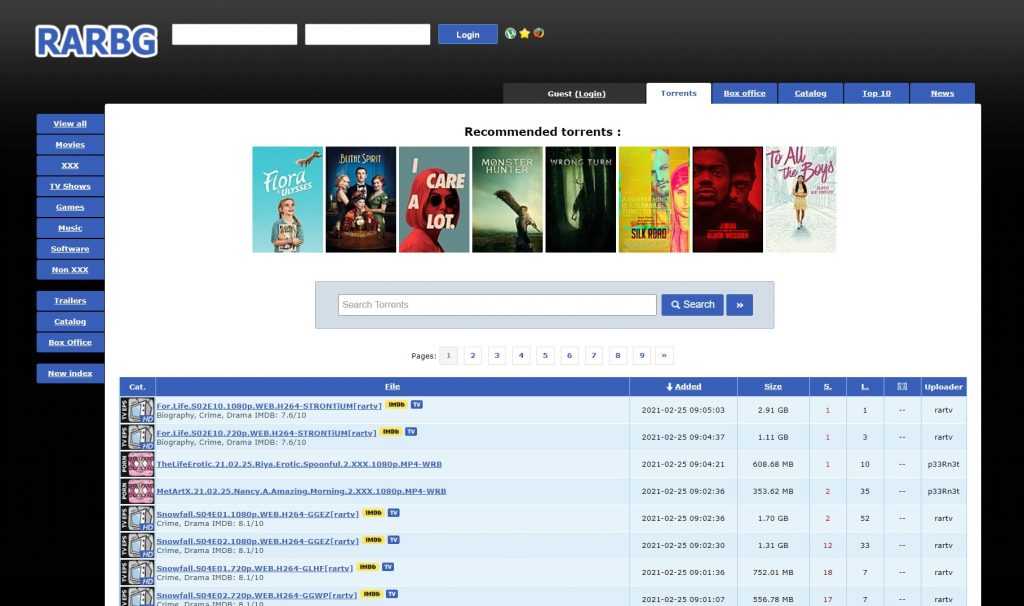Click the blue Search button
Screen dimensions: 1024x606
click(x=692, y=305)
